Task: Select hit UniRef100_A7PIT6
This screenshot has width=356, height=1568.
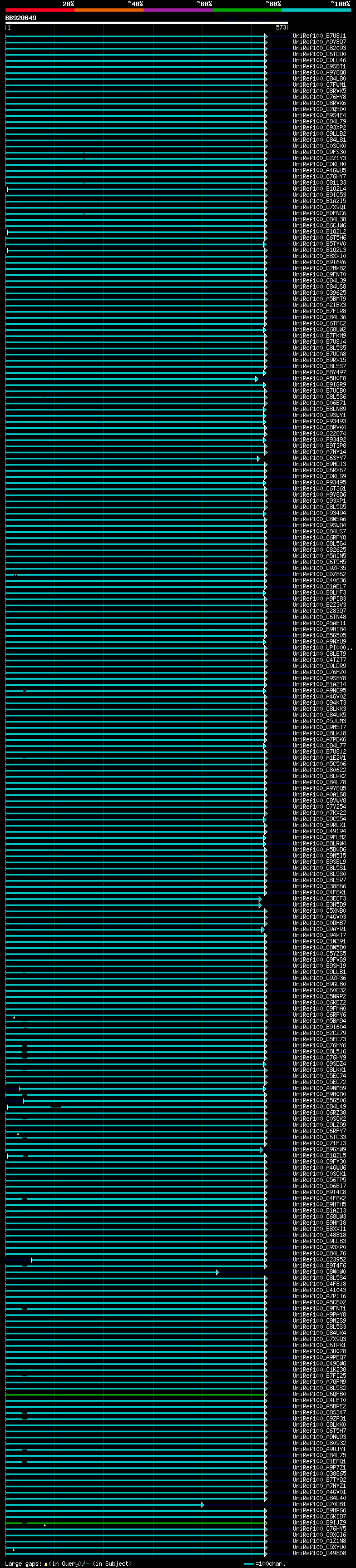Action: click(319, 1296)
